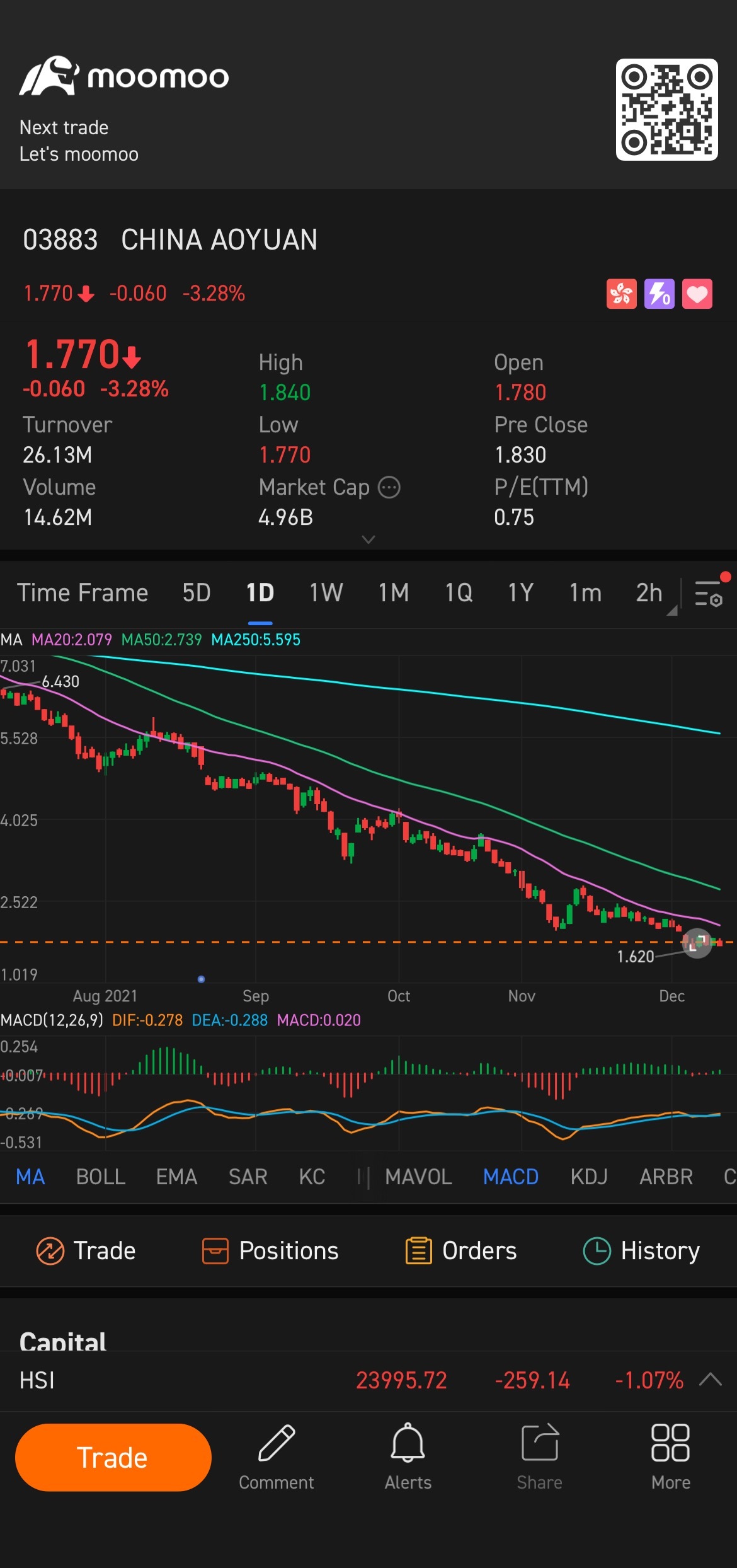The width and height of the screenshot is (737, 1568).
Task: Tap the purple lightning bolt icon
Action: 659,294
